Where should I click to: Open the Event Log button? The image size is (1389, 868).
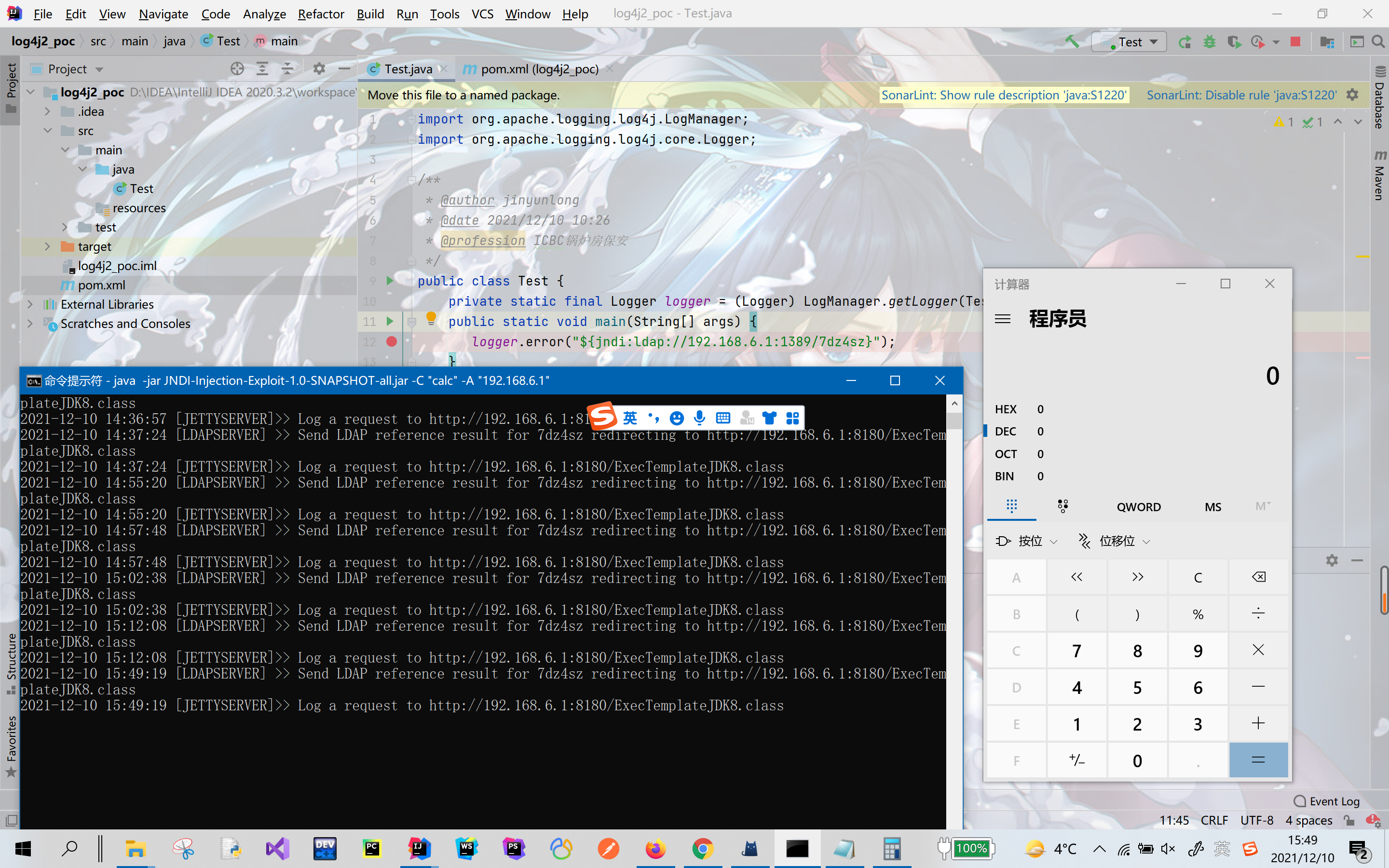tap(1326, 801)
